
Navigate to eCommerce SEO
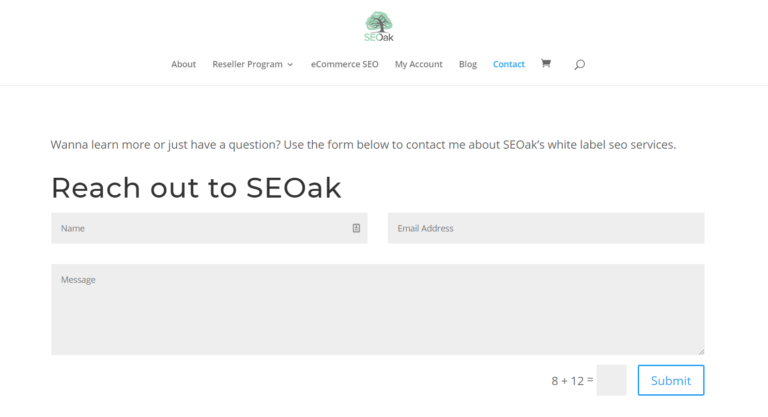[x=344, y=64]
